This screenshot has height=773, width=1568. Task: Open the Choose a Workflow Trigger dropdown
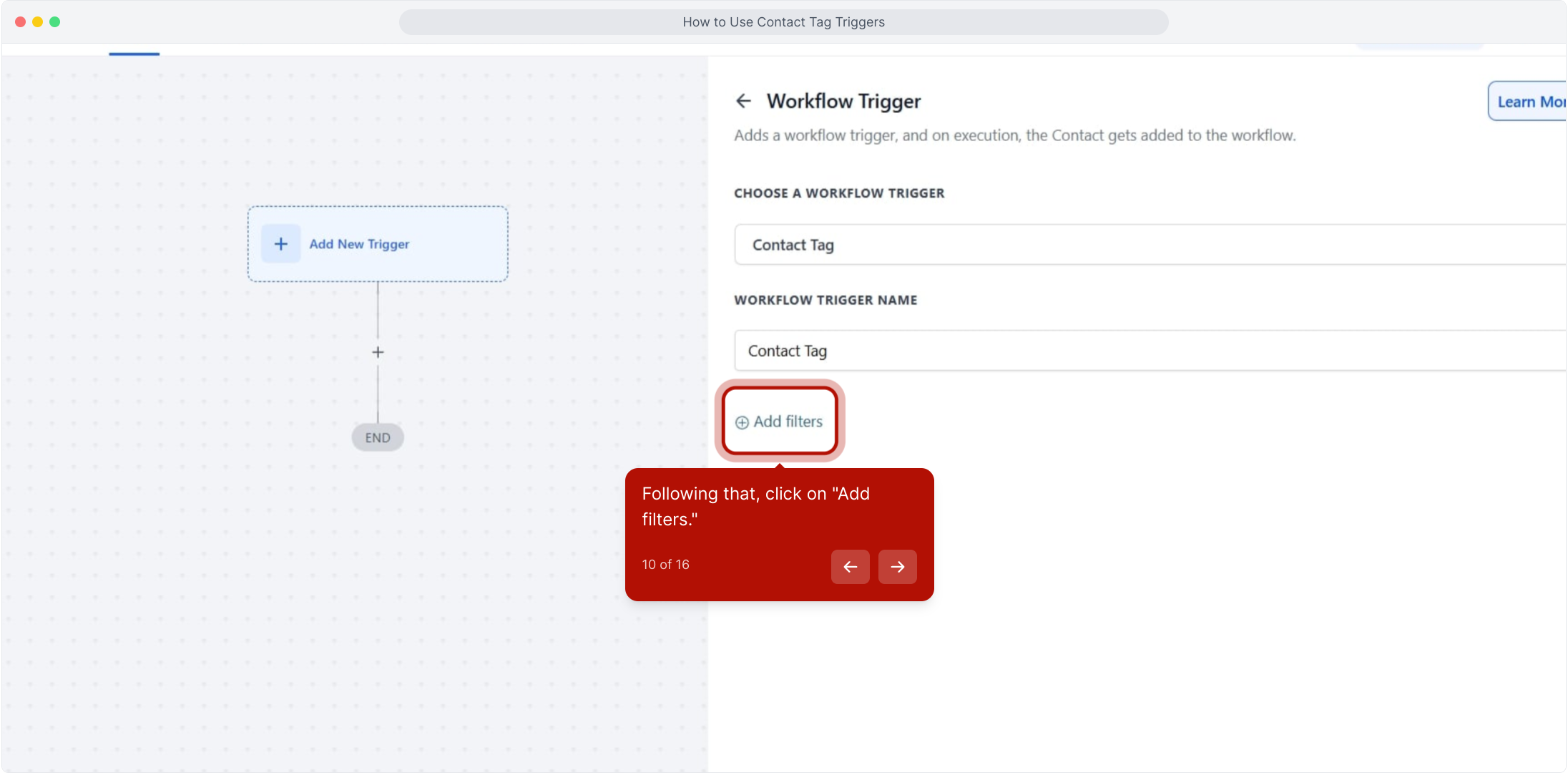1145,245
